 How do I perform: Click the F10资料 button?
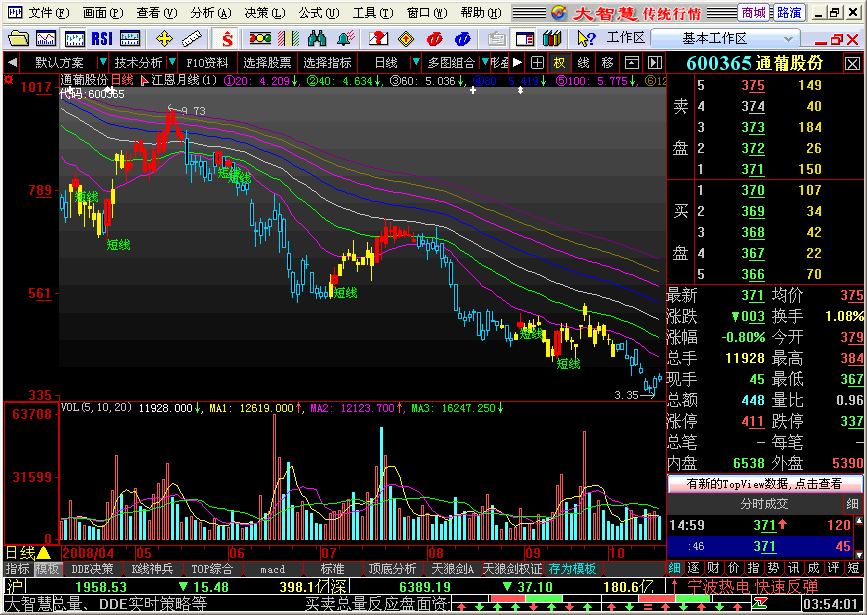pos(207,62)
